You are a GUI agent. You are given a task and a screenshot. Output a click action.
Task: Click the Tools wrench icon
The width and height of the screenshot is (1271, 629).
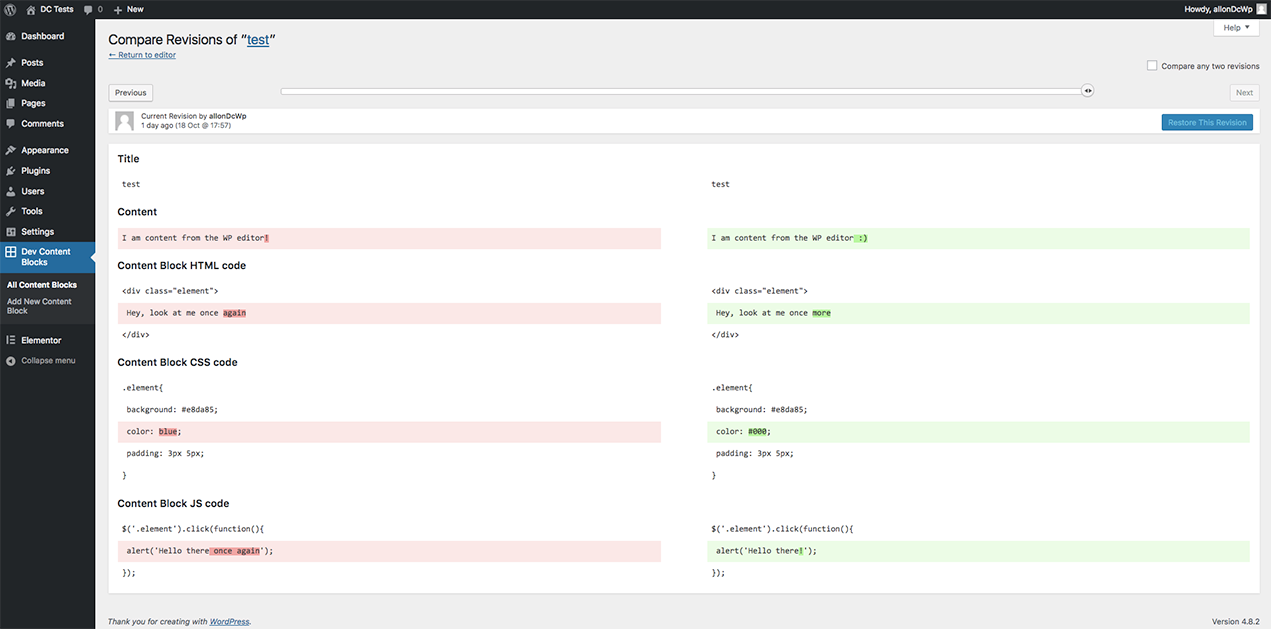pyautogui.click(x=10, y=211)
